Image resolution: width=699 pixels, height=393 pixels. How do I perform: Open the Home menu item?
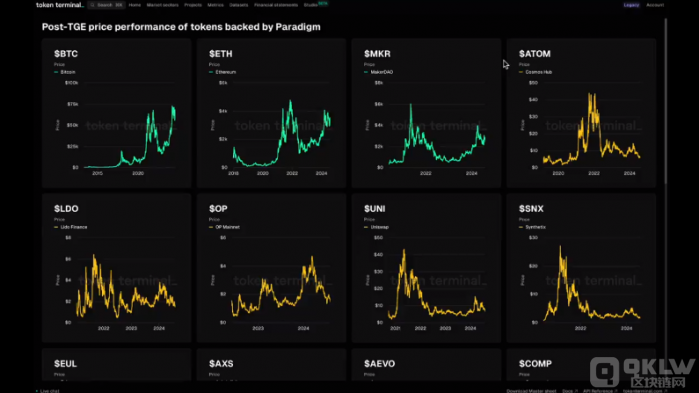click(x=135, y=5)
